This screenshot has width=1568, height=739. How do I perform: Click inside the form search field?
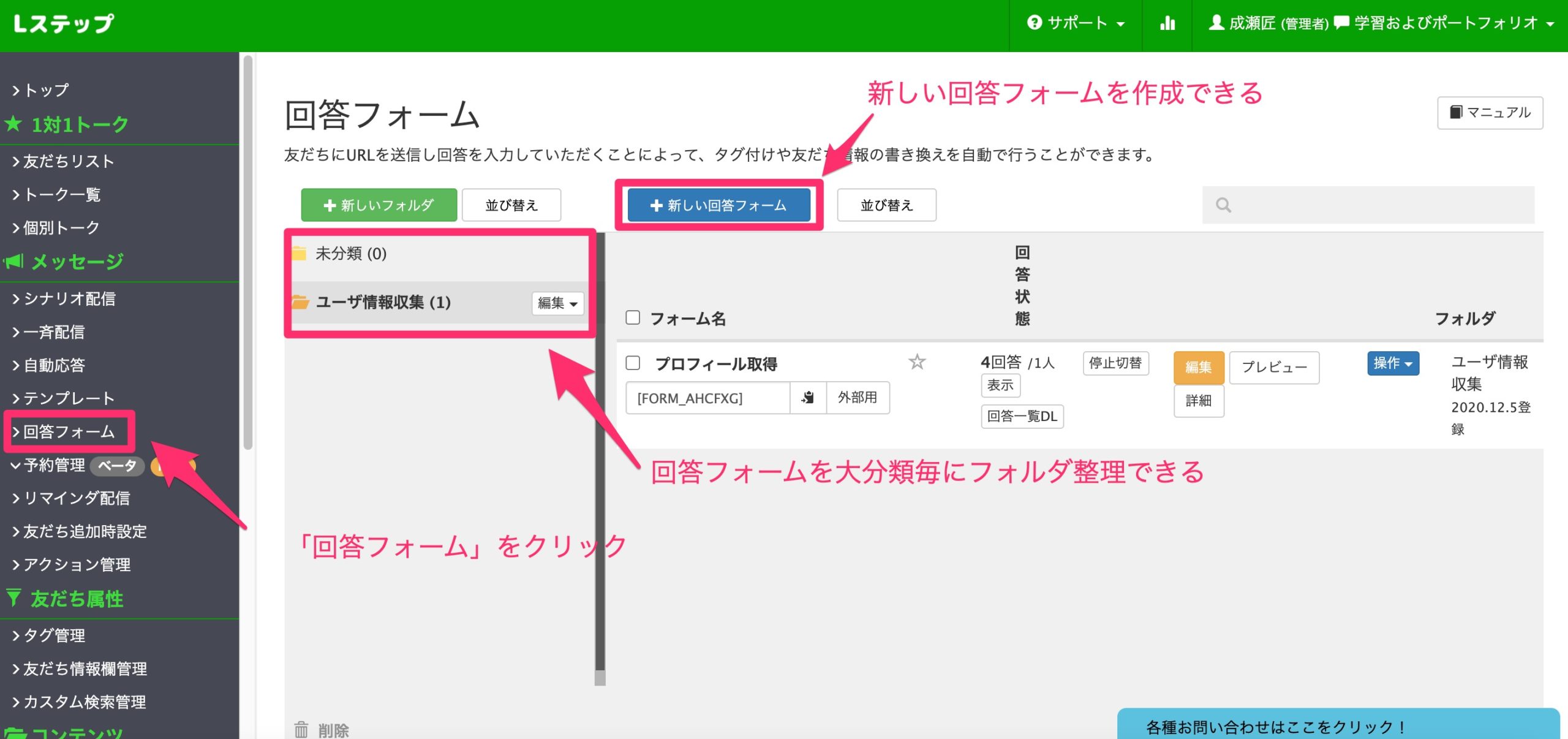tap(1378, 205)
